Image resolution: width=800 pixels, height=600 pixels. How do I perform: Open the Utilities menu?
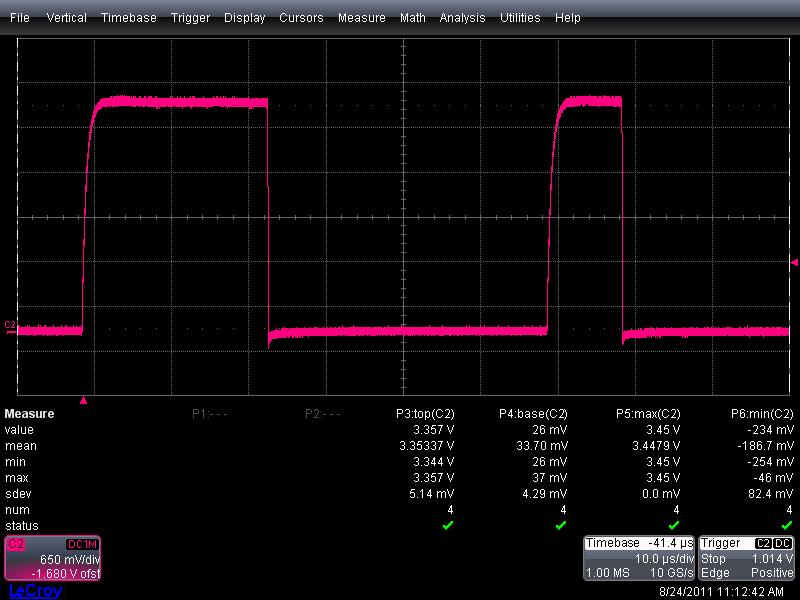coord(519,17)
